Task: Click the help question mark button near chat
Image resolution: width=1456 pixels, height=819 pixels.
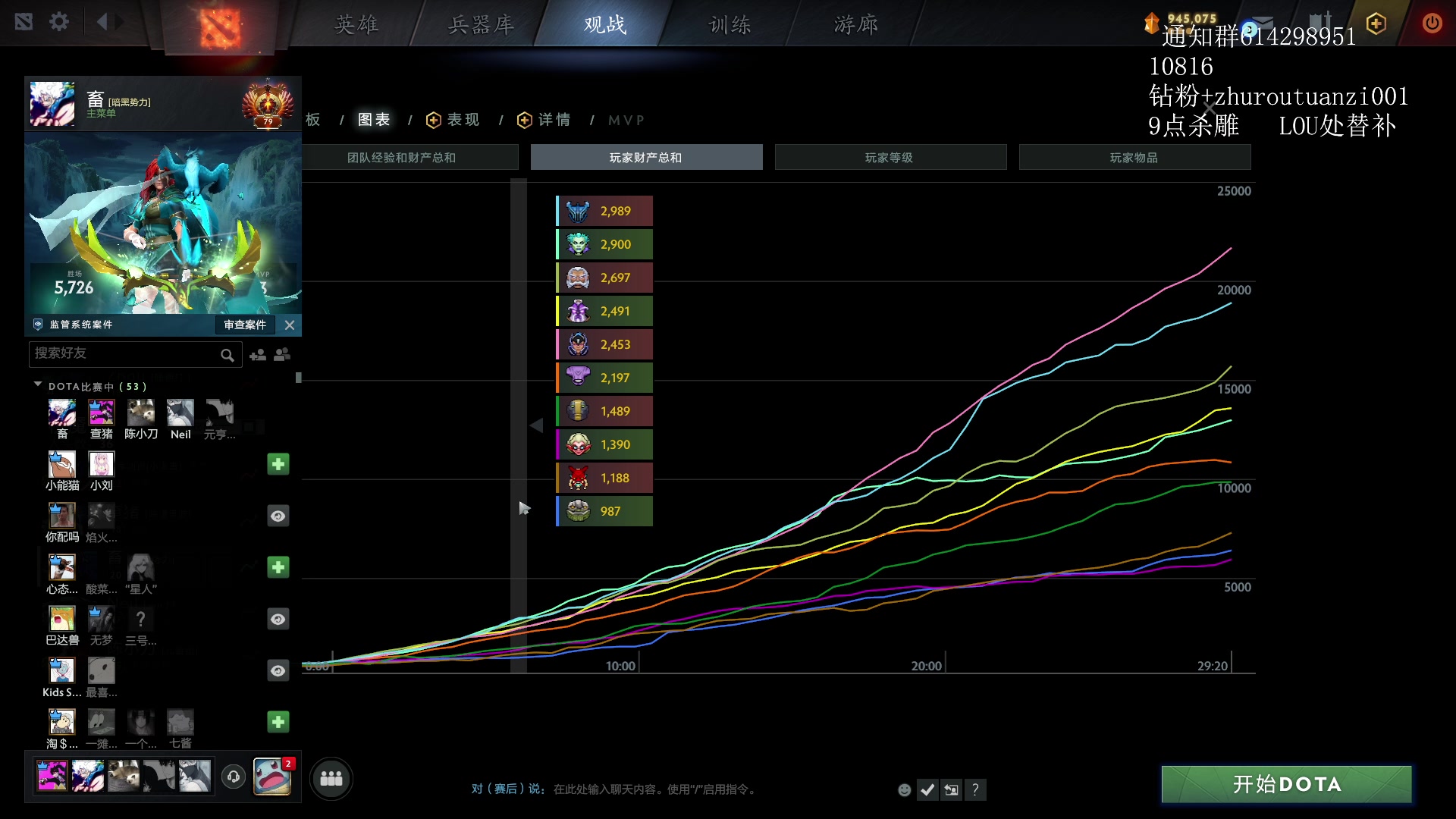Action: (x=975, y=789)
